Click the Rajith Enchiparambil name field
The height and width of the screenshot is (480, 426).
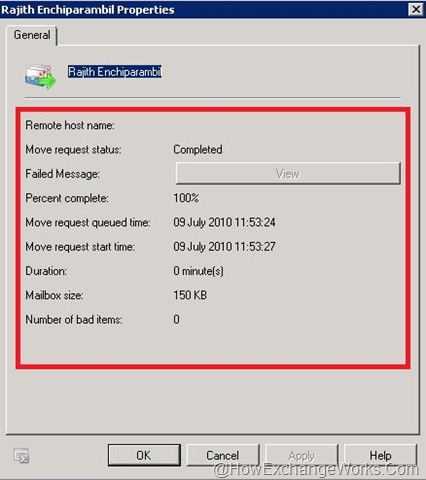(x=115, y=72)
